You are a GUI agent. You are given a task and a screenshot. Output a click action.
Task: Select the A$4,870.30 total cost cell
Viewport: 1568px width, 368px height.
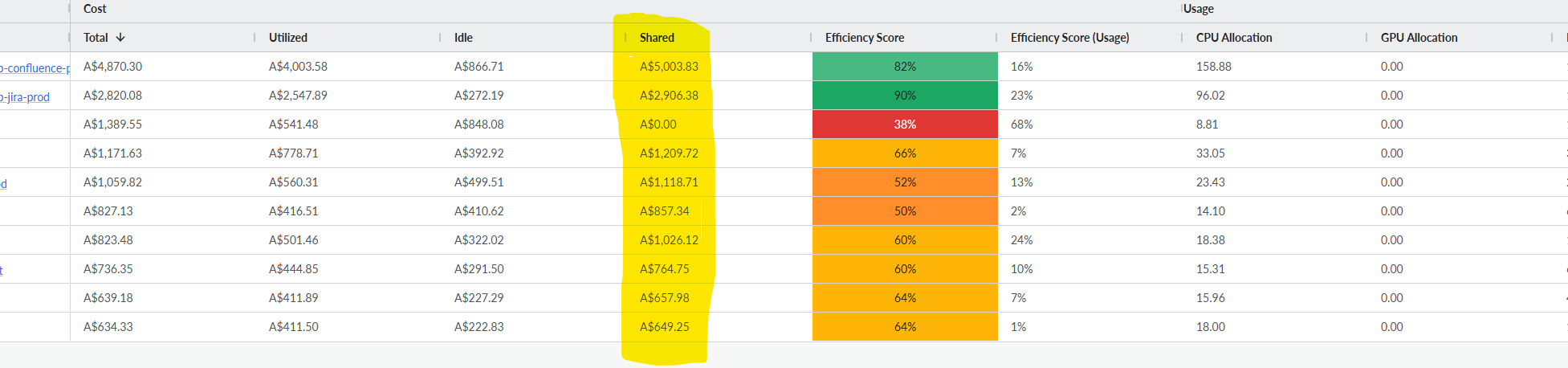point(112,67)
